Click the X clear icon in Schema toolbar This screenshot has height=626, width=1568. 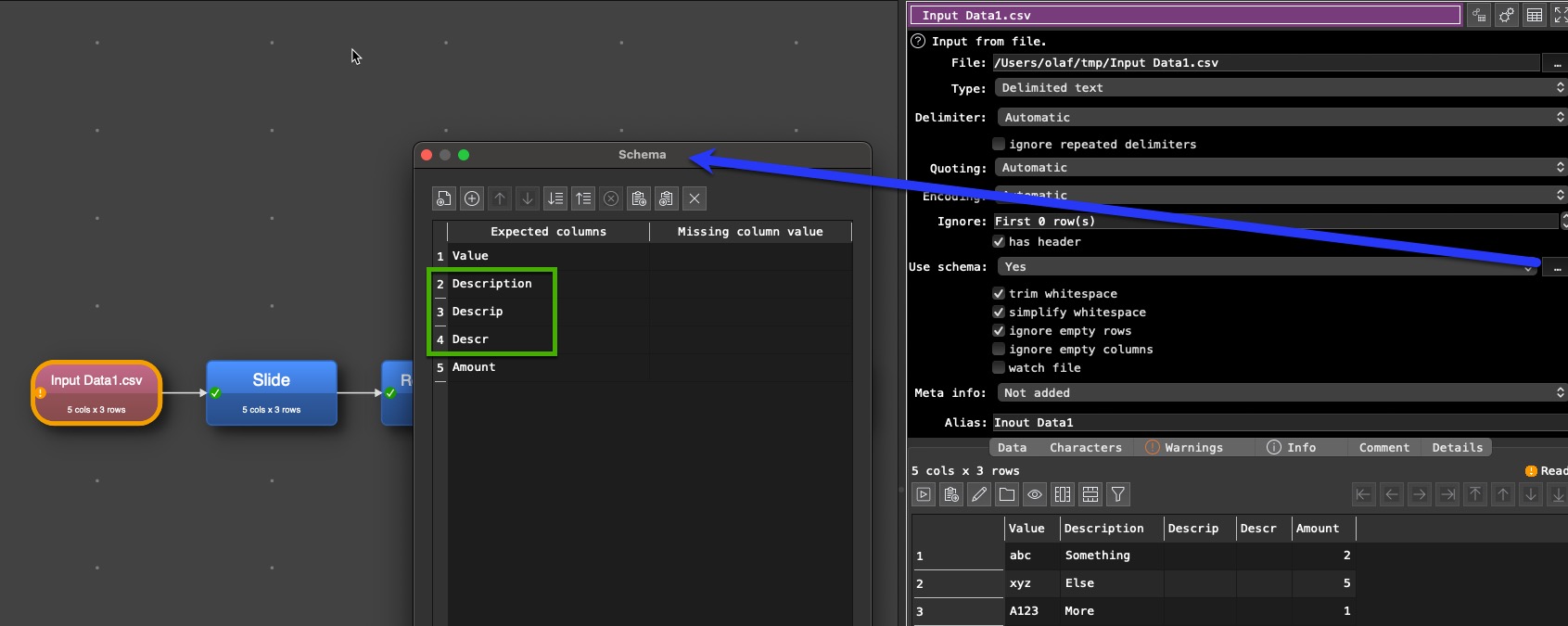click(695, 198)
